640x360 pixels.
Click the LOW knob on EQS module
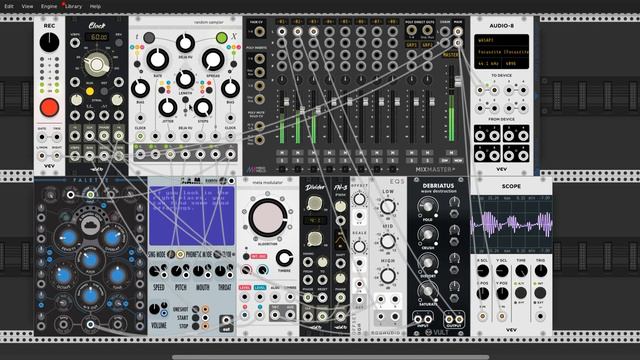(x=387, y=207)
